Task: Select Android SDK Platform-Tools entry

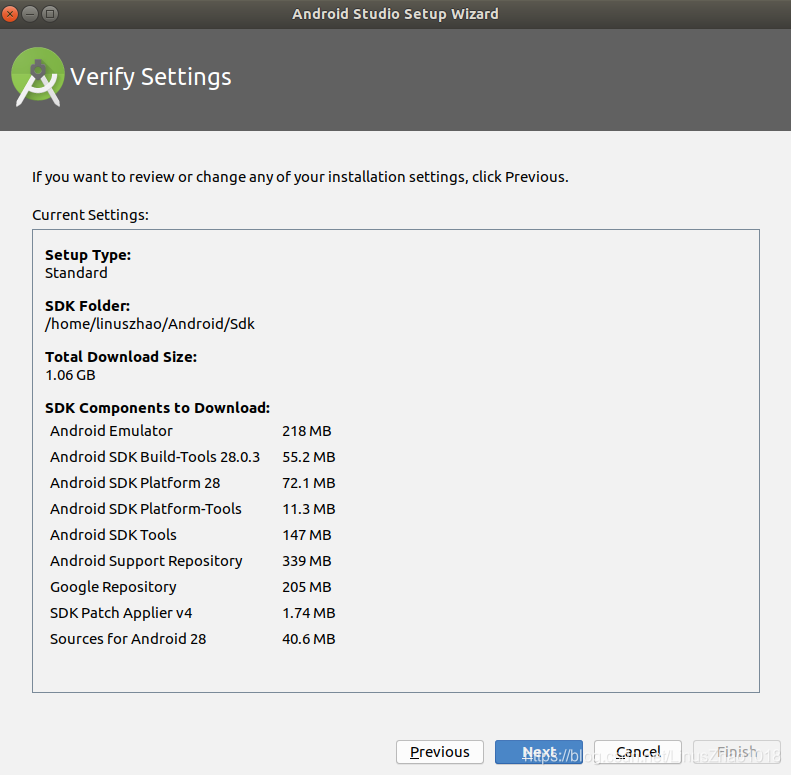Action: pyautogui.click(x=193, y=509)
